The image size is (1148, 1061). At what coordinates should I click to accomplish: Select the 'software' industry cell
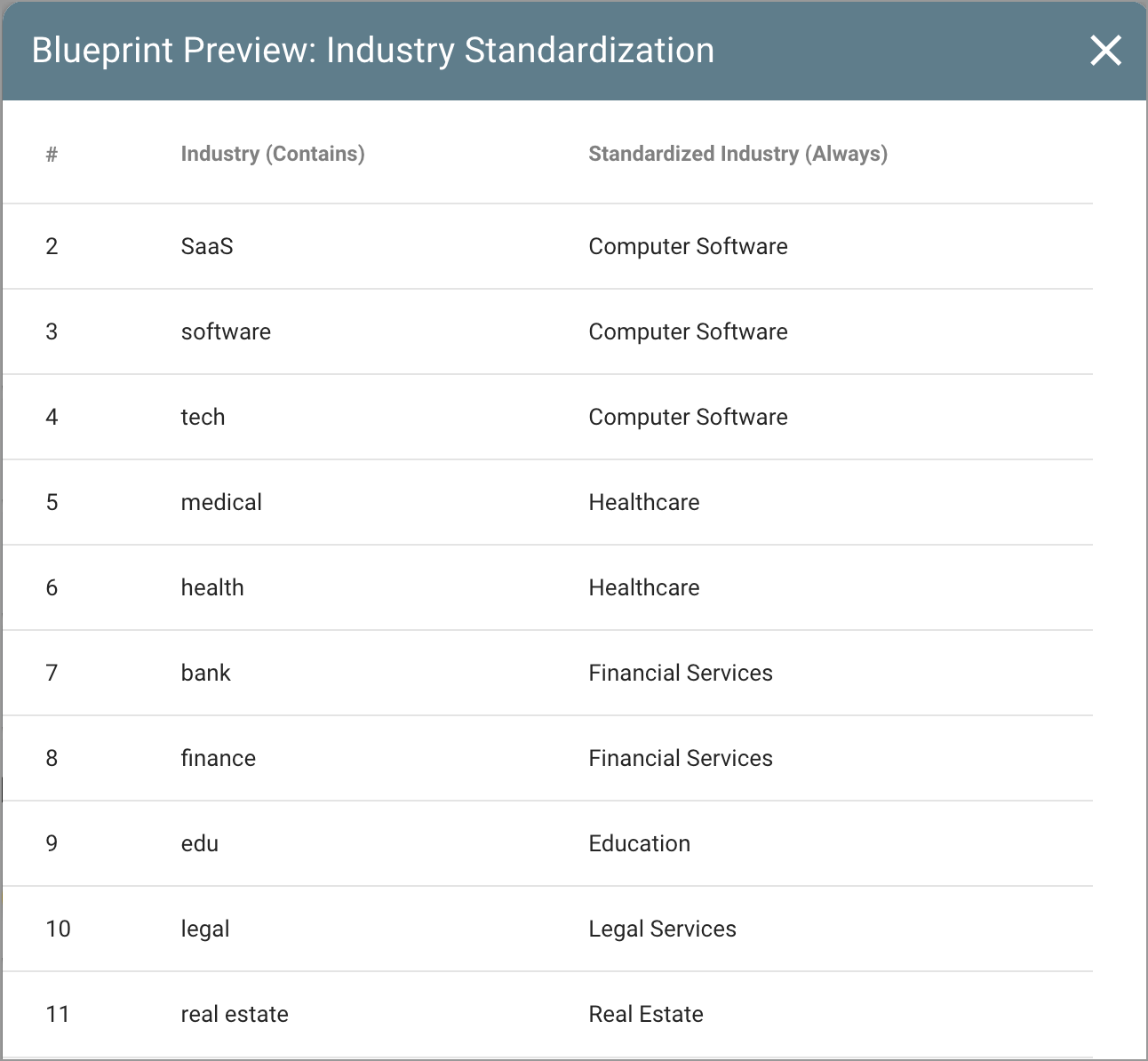(x=226, y=331)
